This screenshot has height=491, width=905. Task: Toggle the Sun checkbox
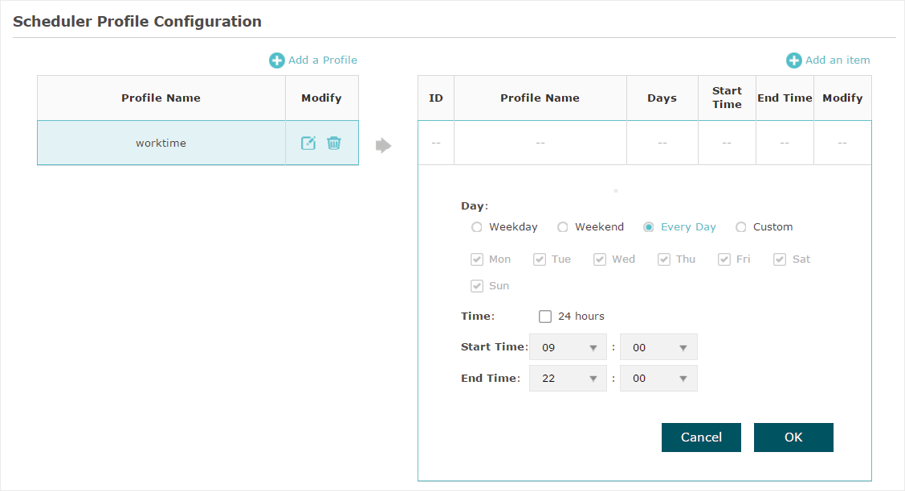click(477, 286)
